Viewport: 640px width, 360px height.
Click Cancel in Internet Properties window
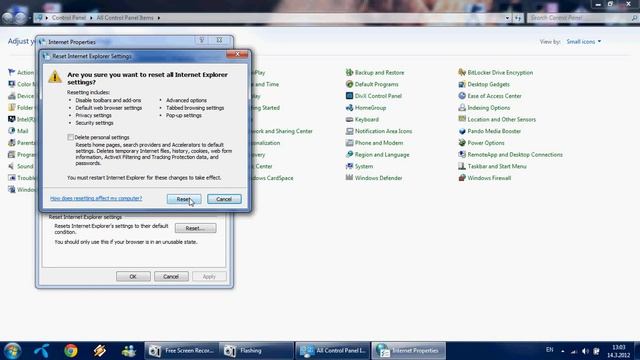coord(171,276)
